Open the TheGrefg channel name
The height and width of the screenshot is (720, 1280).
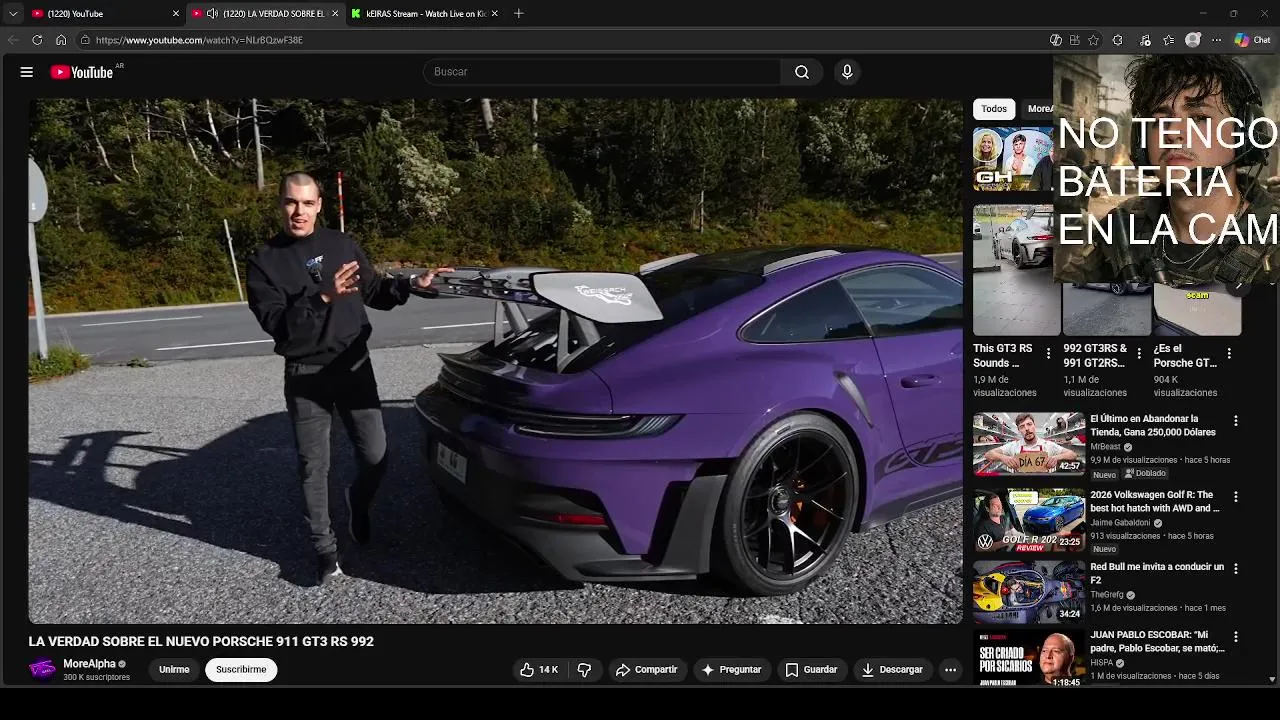tap(1107, 594)
